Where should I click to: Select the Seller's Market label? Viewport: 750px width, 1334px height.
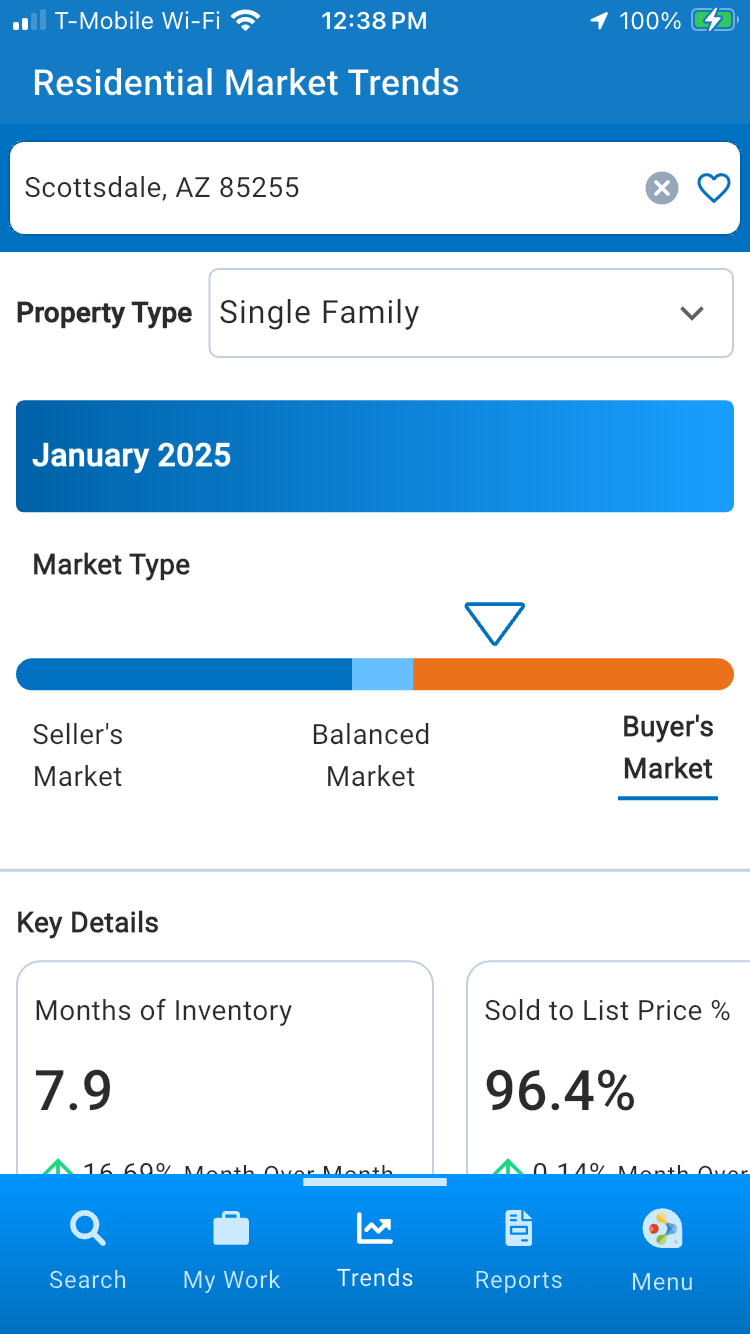click(x=78, y=755)
